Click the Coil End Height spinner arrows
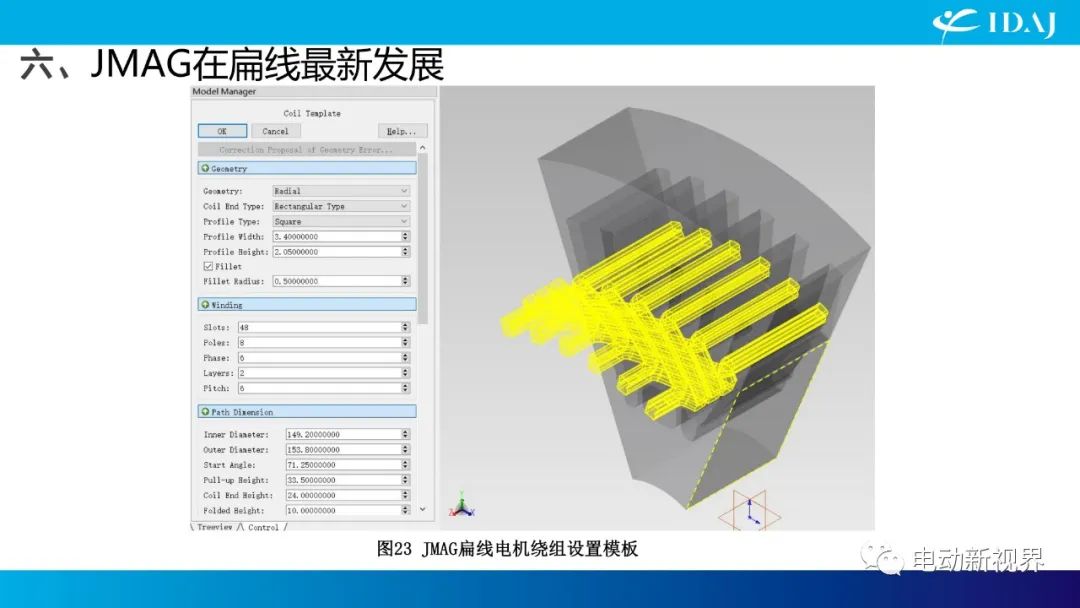1080x608 pixels. 405,495
